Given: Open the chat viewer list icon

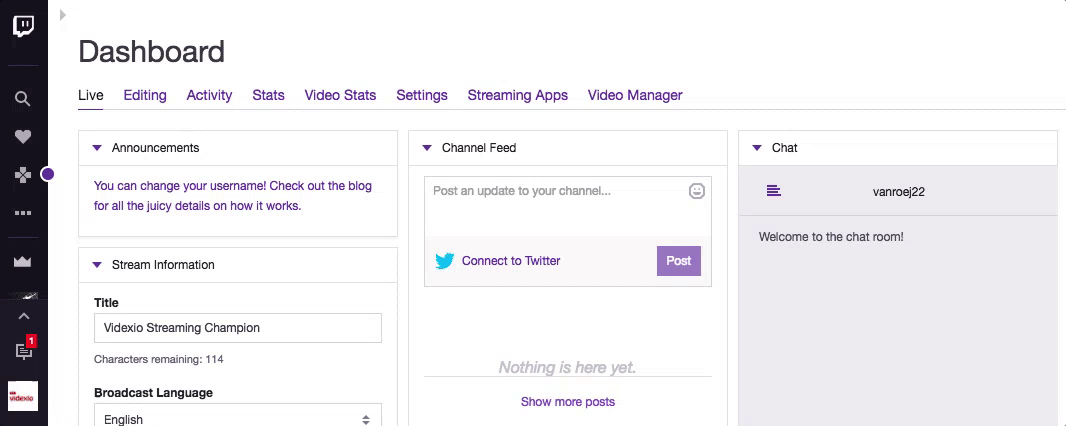Looking at the screenshot, I should click(773, 191).
